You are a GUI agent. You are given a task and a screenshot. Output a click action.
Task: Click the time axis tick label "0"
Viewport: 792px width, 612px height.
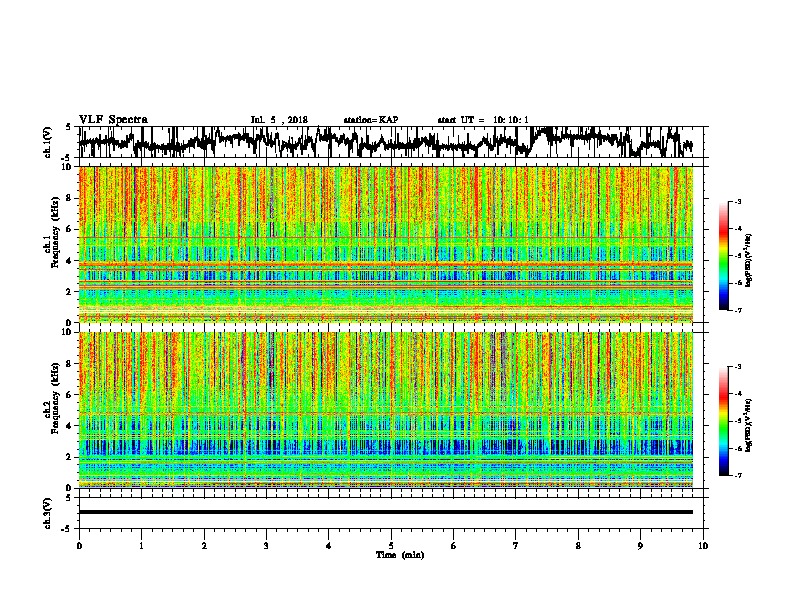tap(79, 546)
